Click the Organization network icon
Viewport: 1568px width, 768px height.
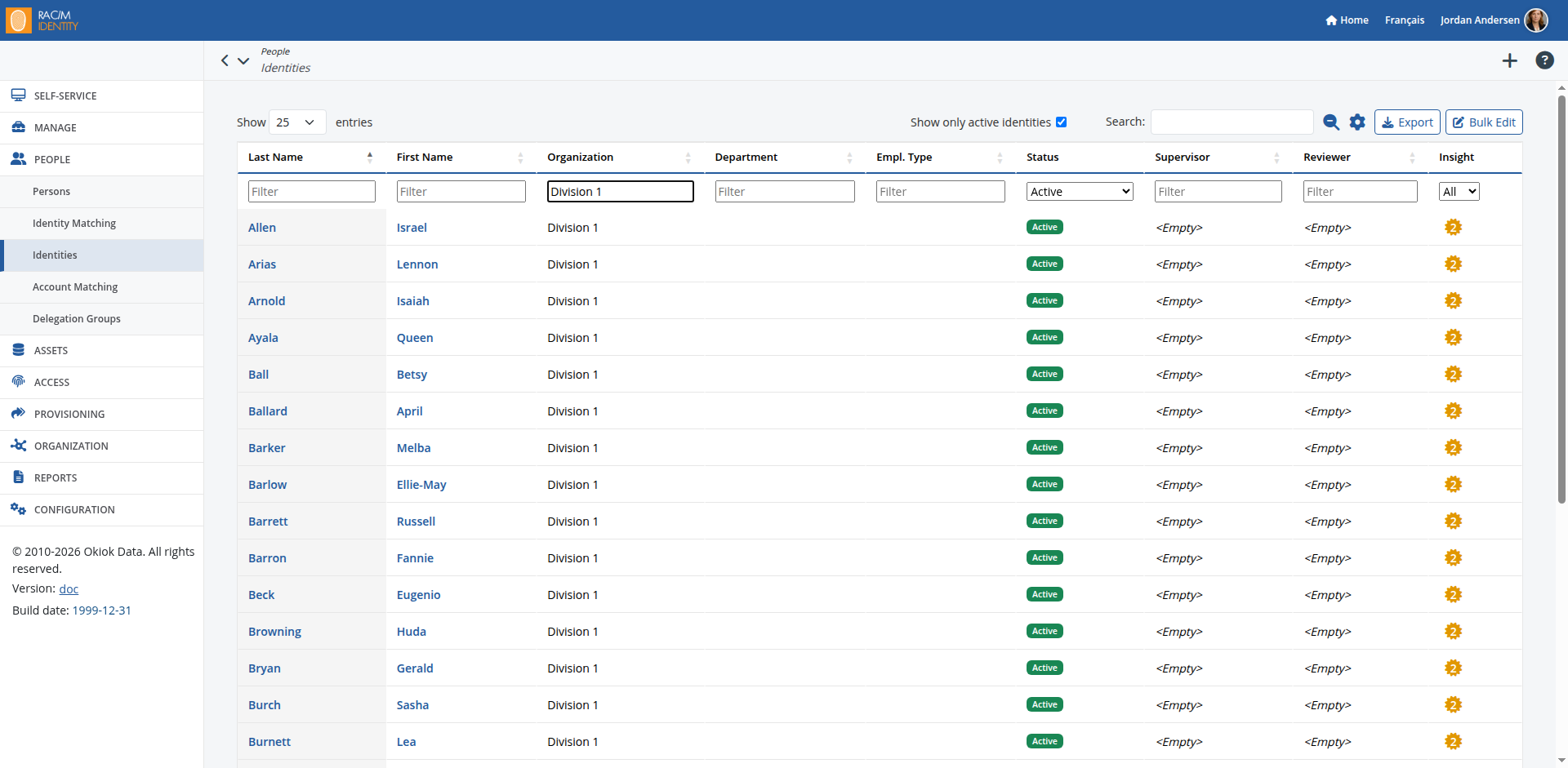[18, 446]
